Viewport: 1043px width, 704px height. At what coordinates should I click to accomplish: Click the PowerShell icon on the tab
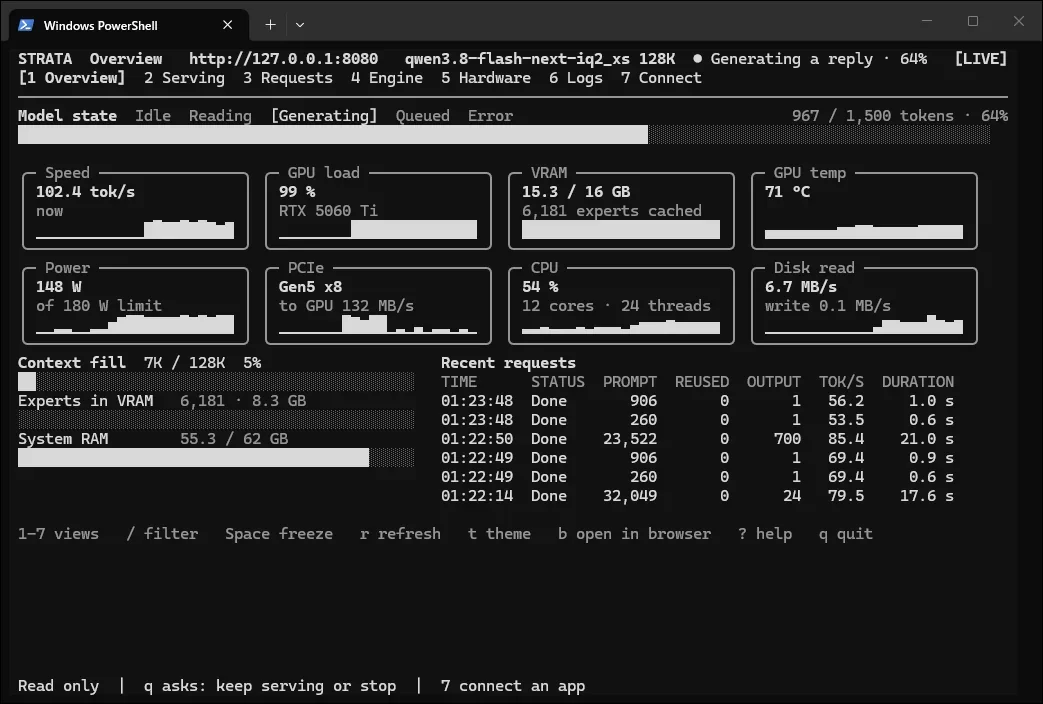26,25
